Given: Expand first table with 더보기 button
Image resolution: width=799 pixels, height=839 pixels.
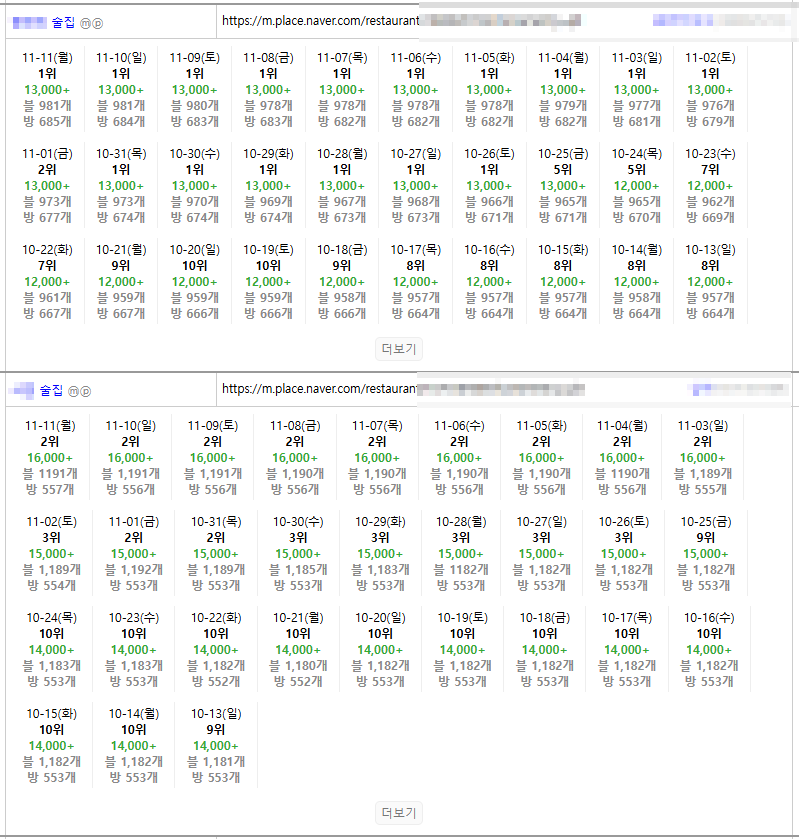Looking at the screenshot, I should [x=399, y=349].
